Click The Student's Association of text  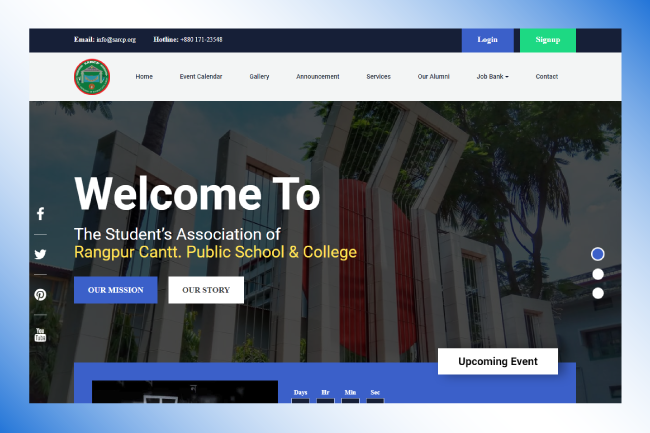click(177, 234)
